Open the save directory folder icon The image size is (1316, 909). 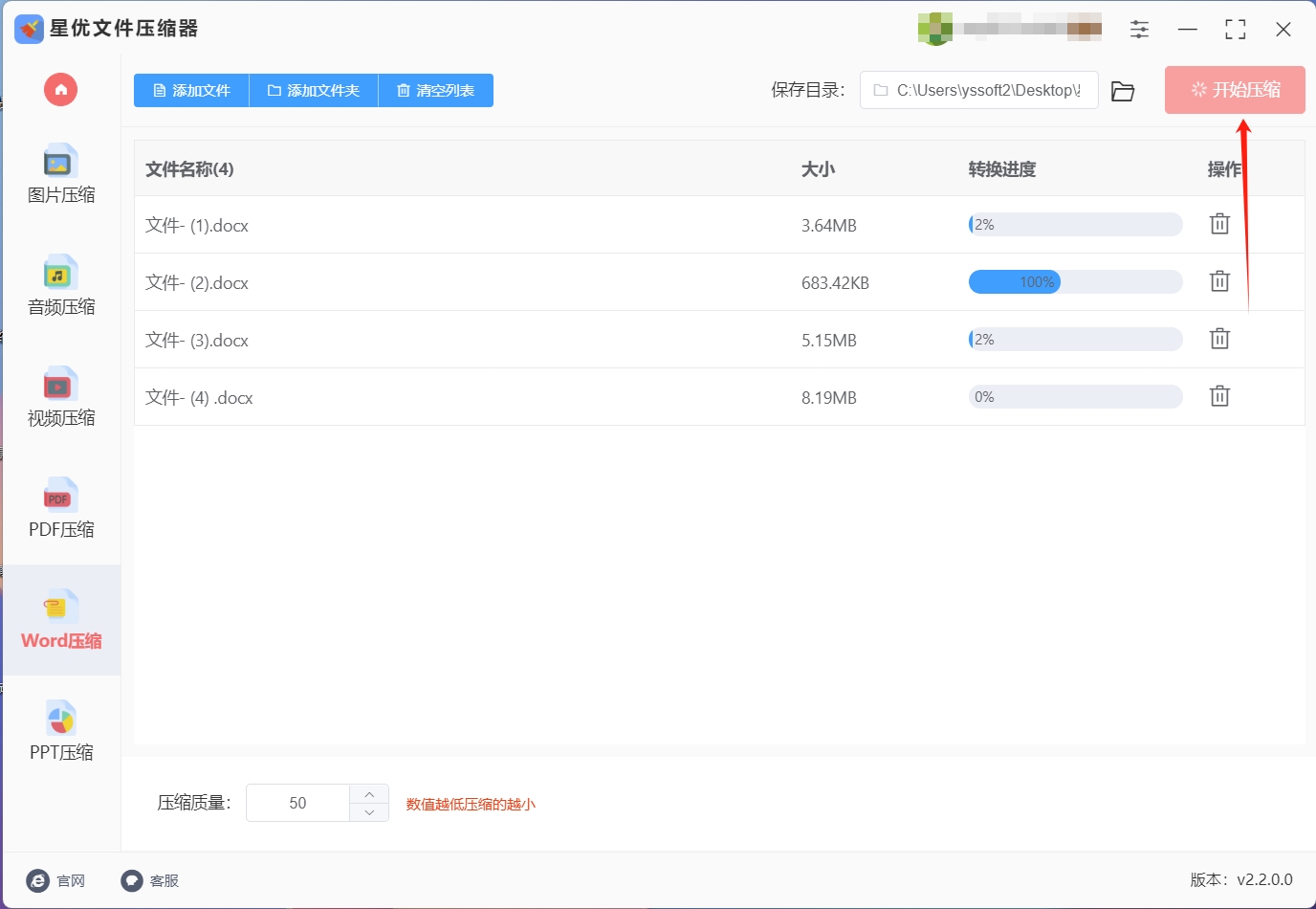tap(1123, 91)
